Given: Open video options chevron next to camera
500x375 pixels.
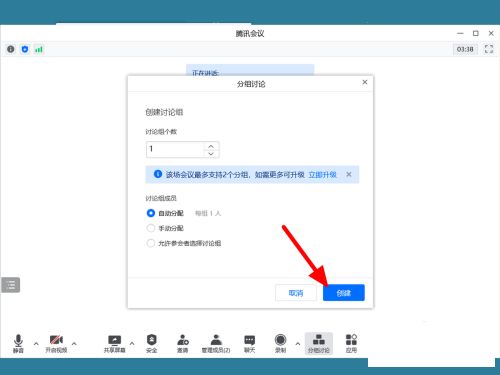Looking at the screenshot, I should tap(74, 343).
